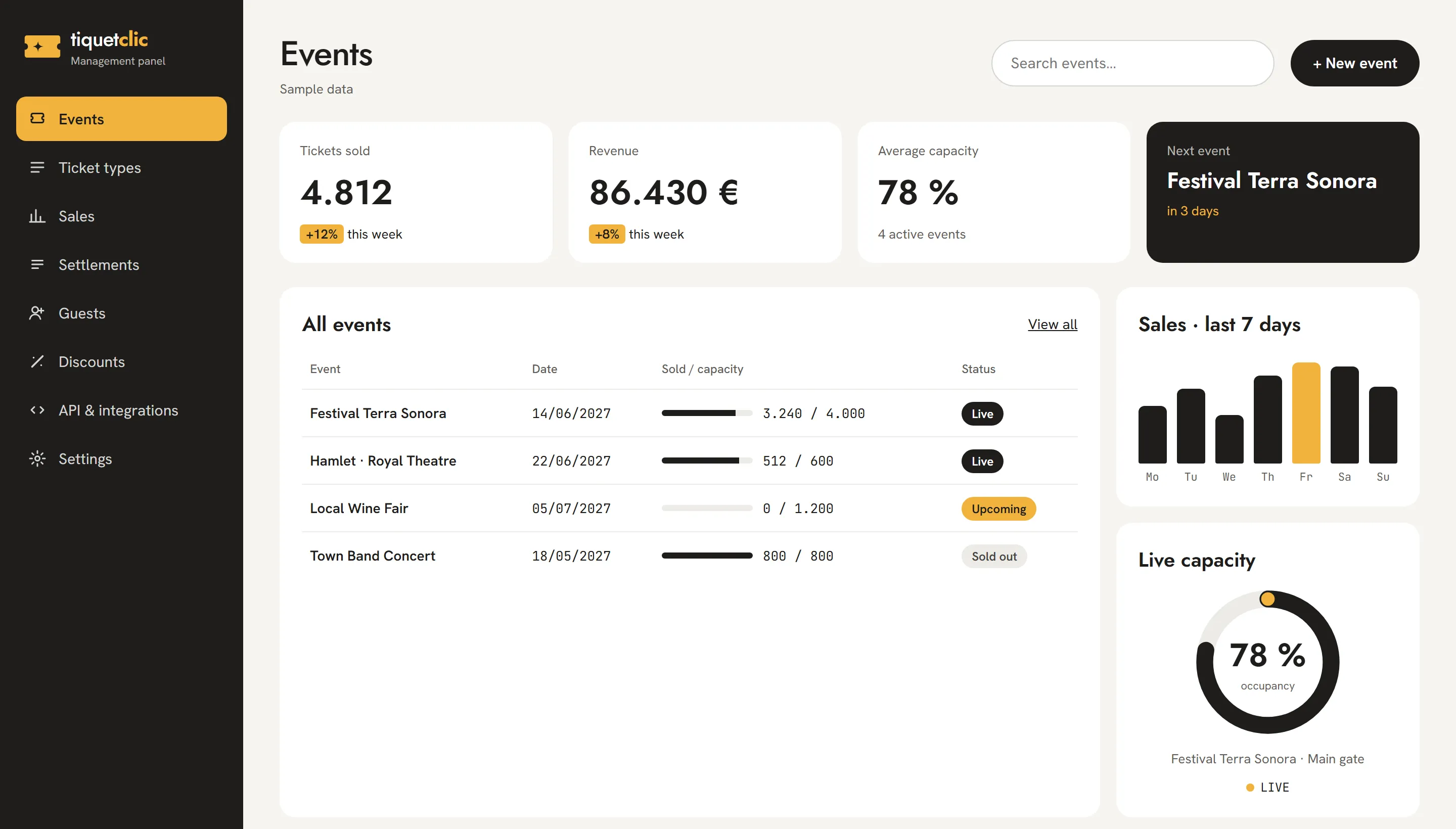Click the Upcoming status badge
1456x829 pixels.
(998, 509)
